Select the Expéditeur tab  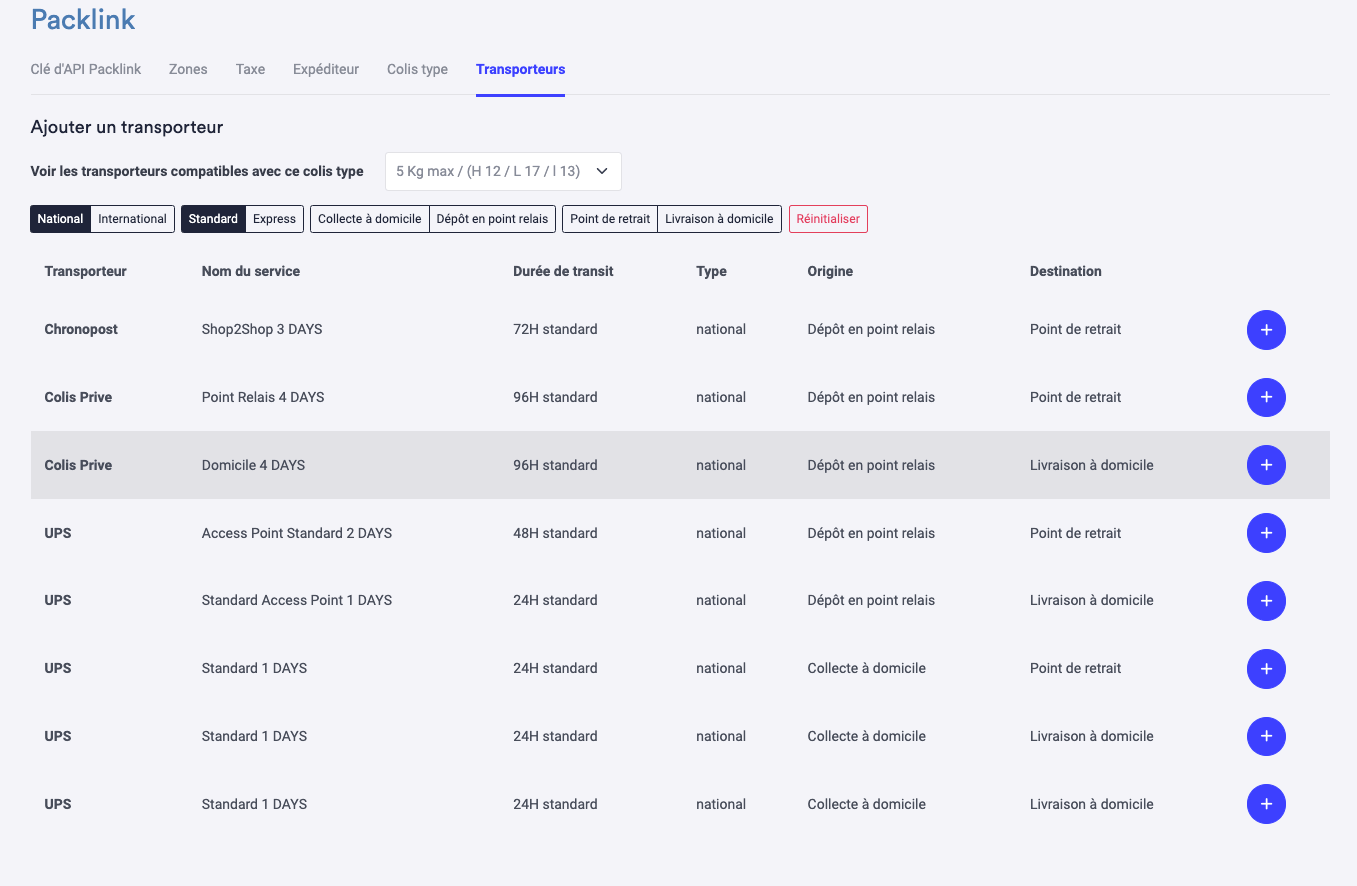(x=326, y=69)
